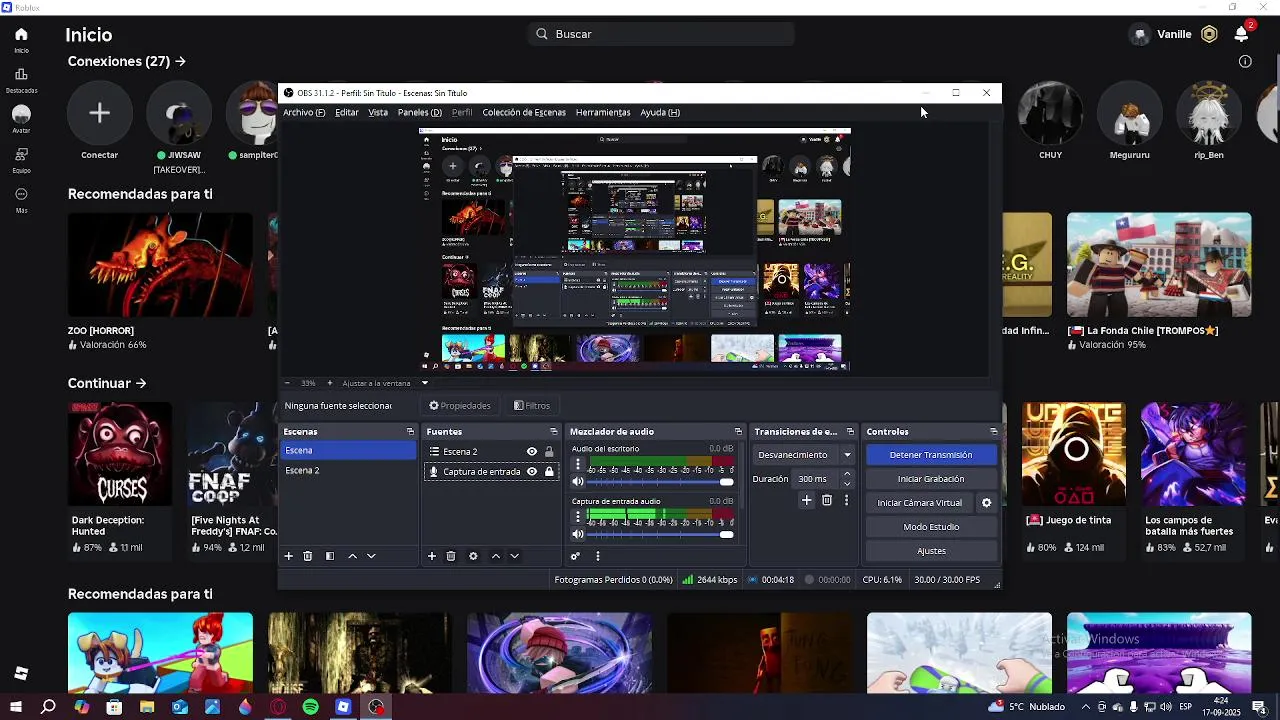
Task: Zoom in preview with plus button
Action: [x=330, y=383]
